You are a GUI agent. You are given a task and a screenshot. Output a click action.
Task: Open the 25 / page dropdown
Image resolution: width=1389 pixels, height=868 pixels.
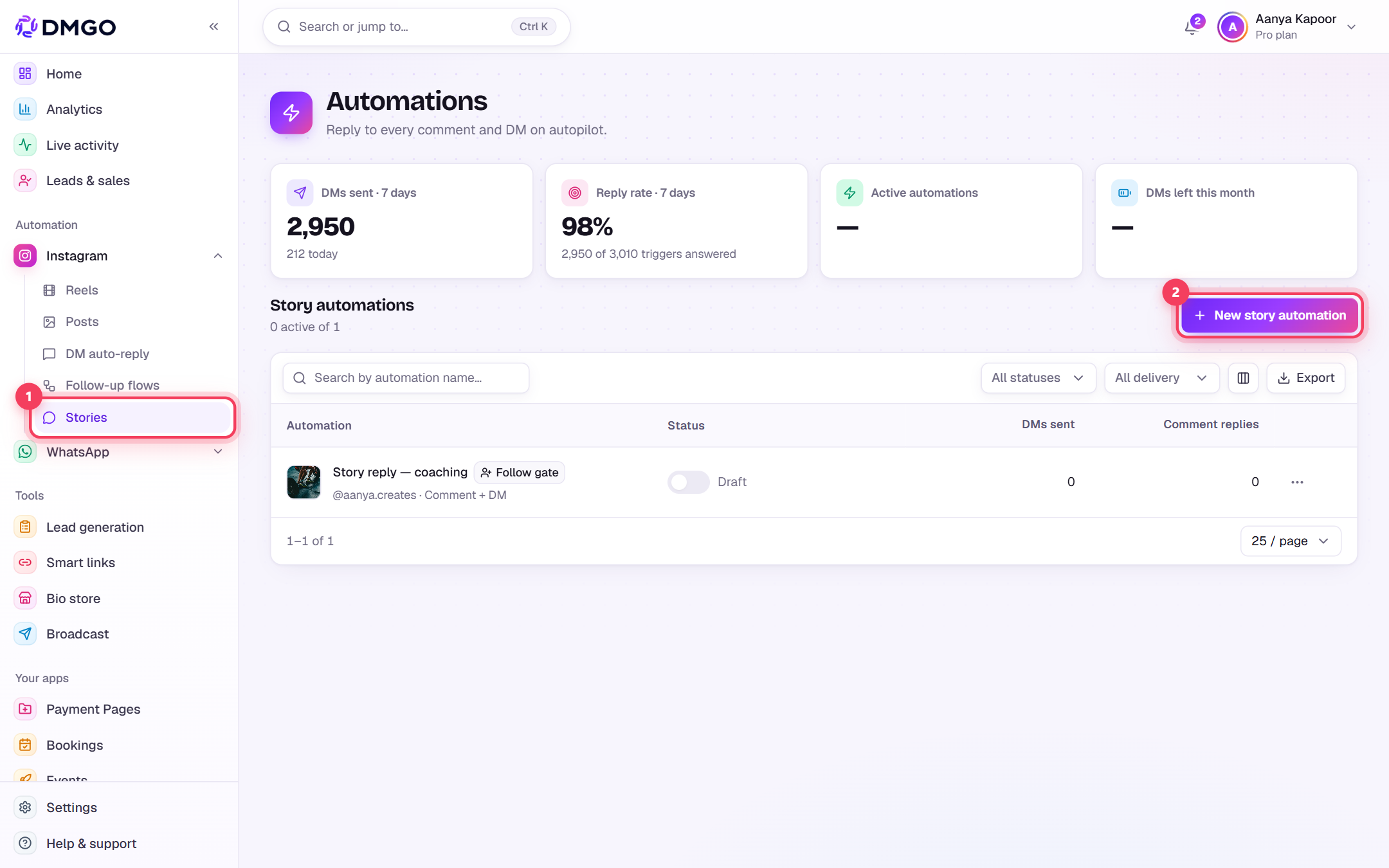[x=1291, y=541]
